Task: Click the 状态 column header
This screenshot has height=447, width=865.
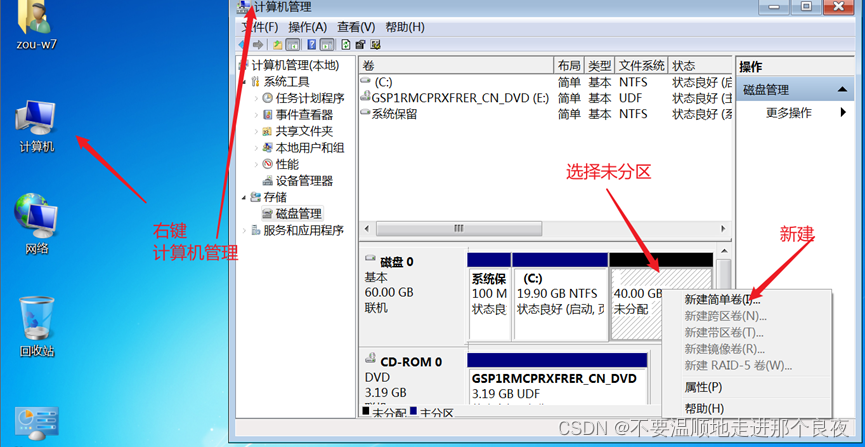Action: click(x=701, y=66)
